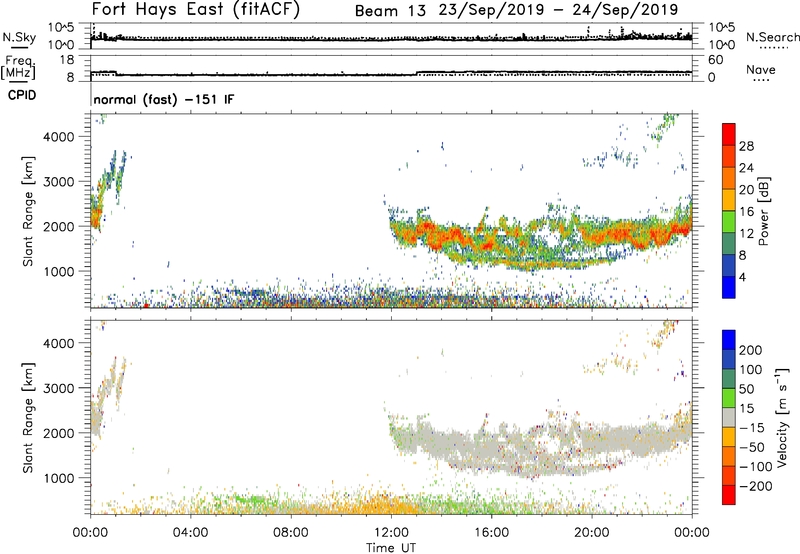This screenshot has width=800, height=554.
Task: Click the 'normal (fast) -151 IF' text
Action: 164,99
